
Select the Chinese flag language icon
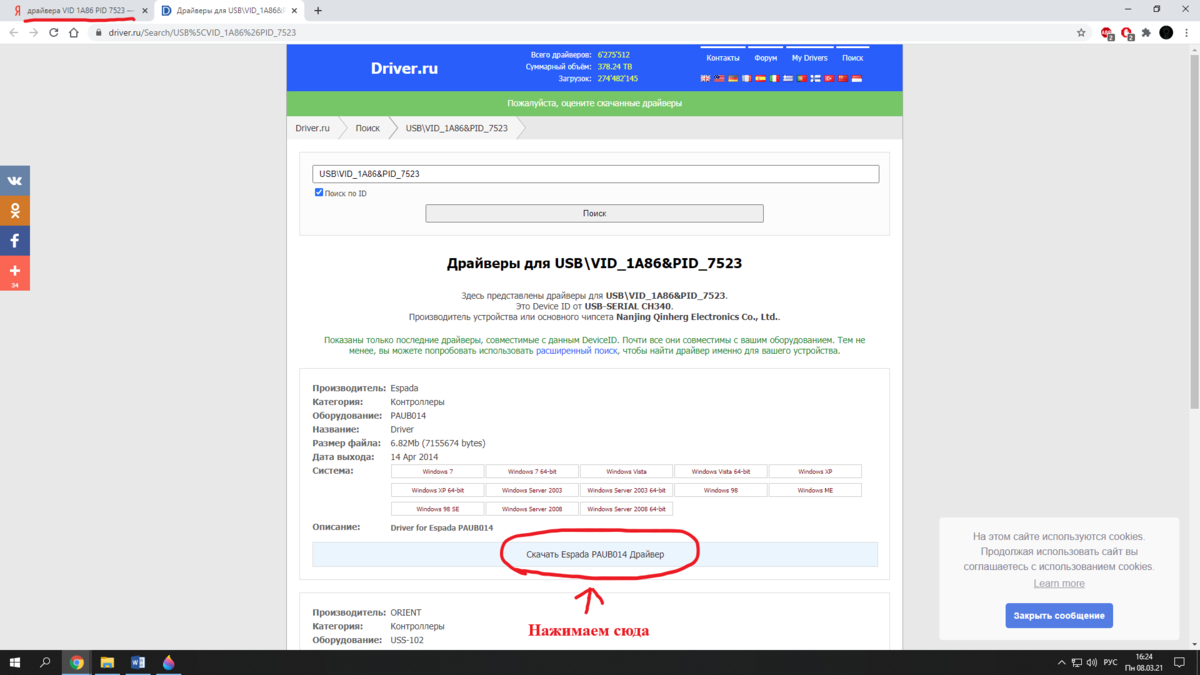843,78
